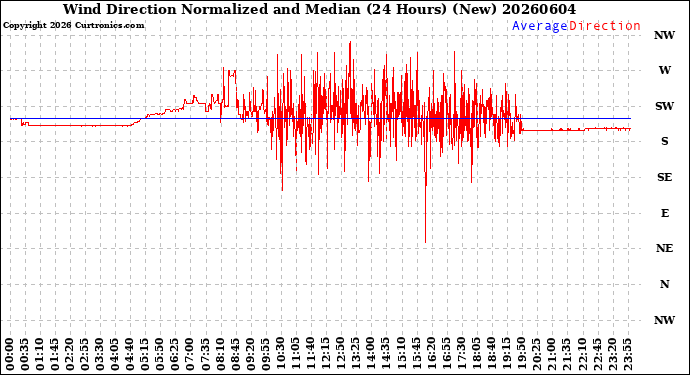
Task: Click the 20:25 time axis label
Action: click(537, 355)
